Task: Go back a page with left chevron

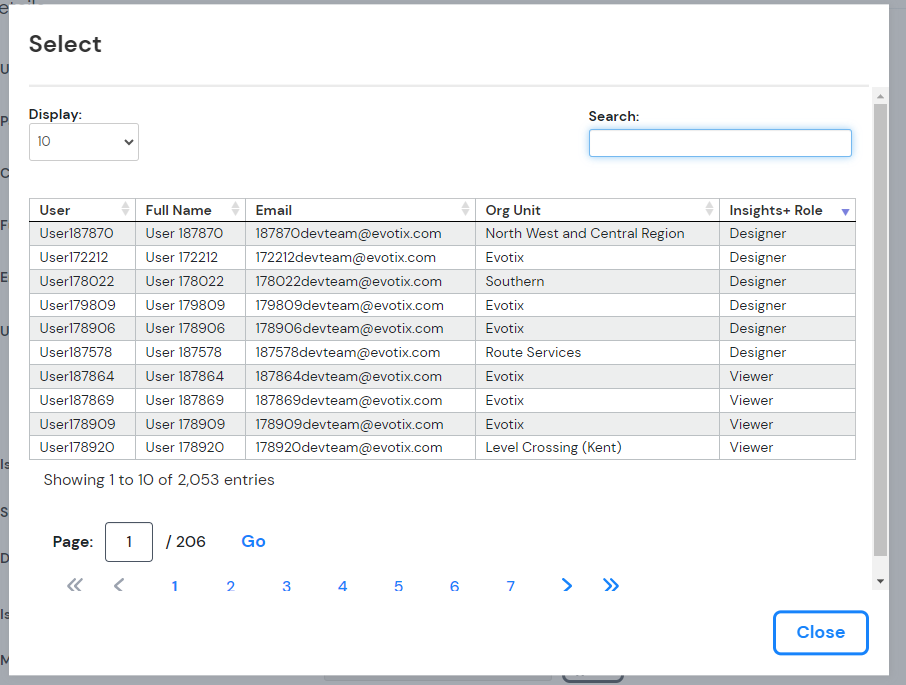Action: tap(119, 585)
